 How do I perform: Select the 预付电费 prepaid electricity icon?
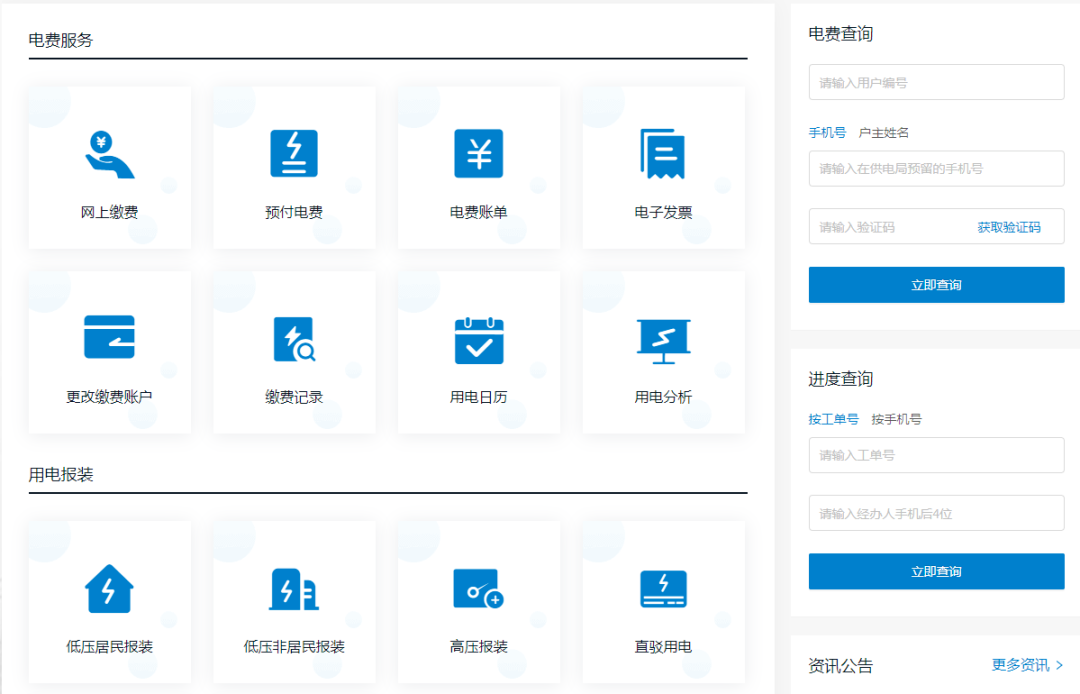point(294,155)
